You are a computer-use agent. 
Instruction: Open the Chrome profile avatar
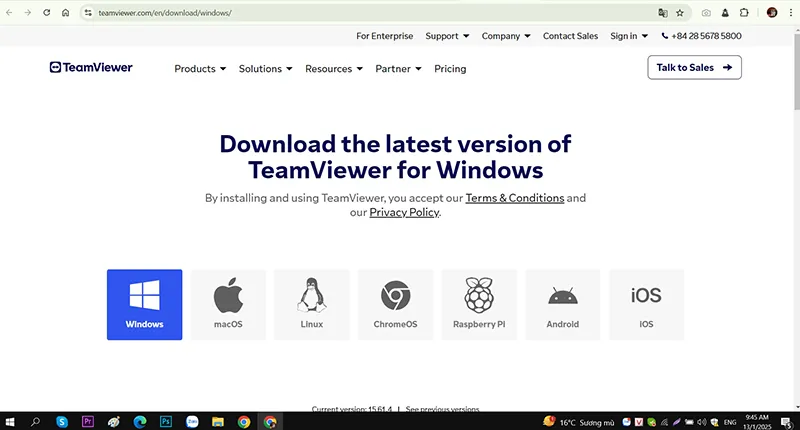click(x=772, y=13)
